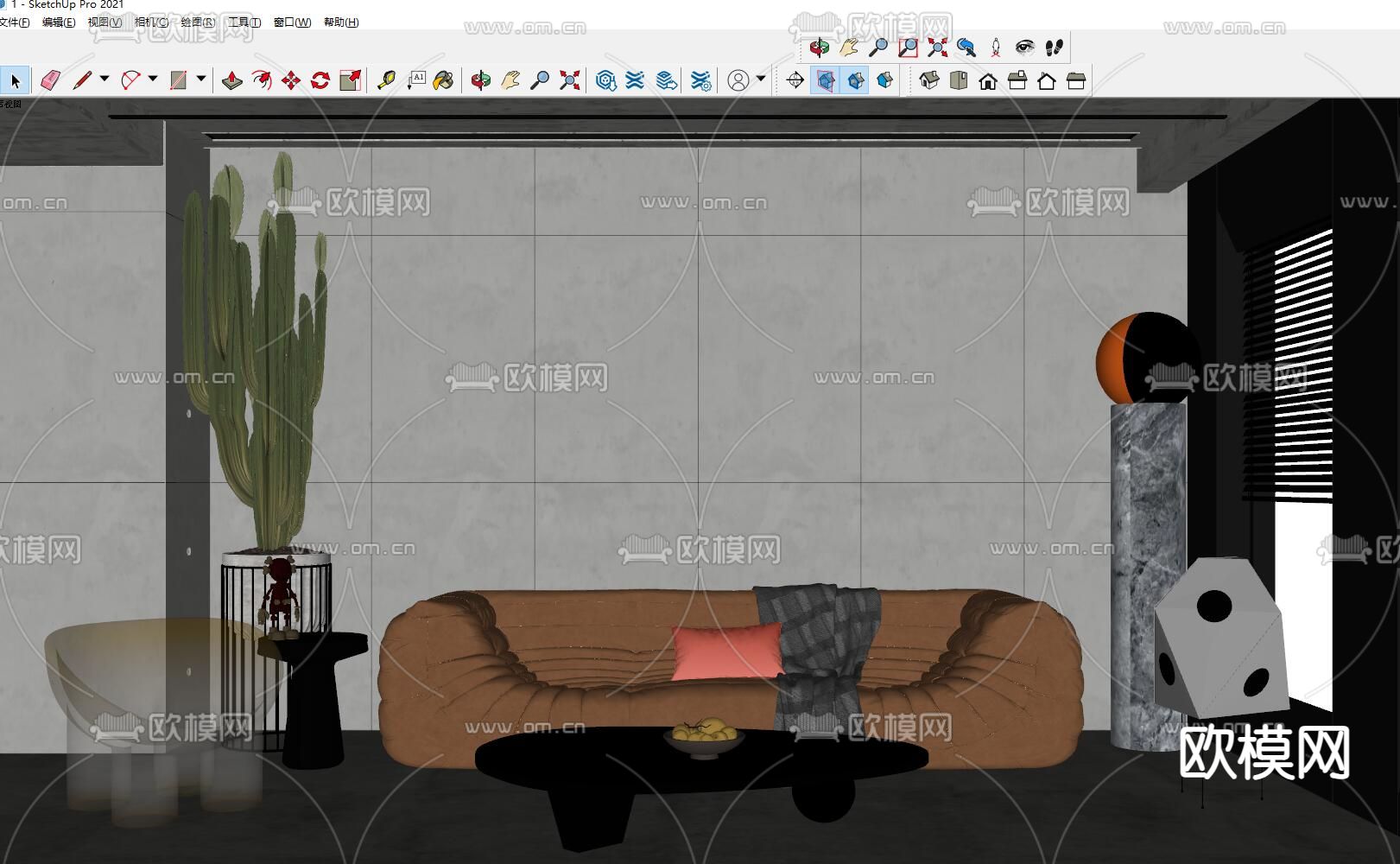This screenshot has height=864, width=1400.
Task: Select the Paint Bucket material tool
Action: pos(443,80)
